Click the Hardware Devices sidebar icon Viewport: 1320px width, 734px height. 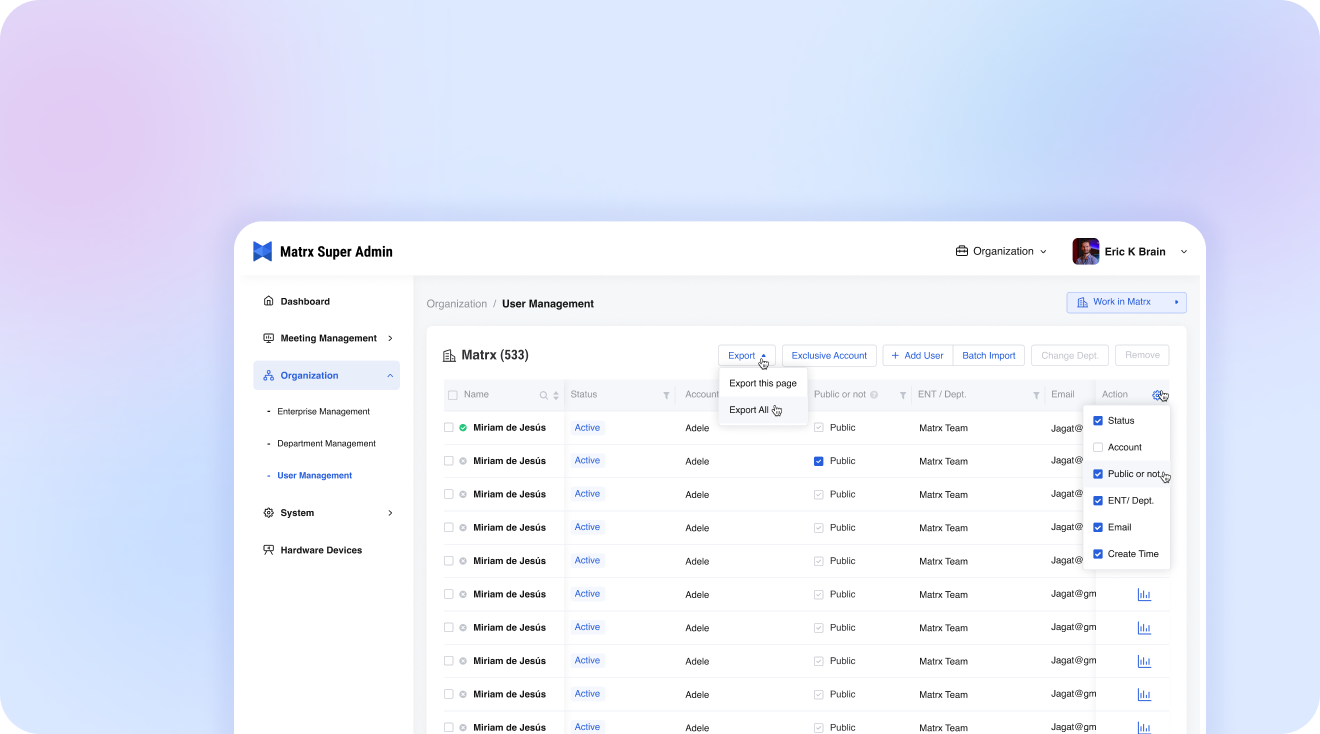click(268, 550)
